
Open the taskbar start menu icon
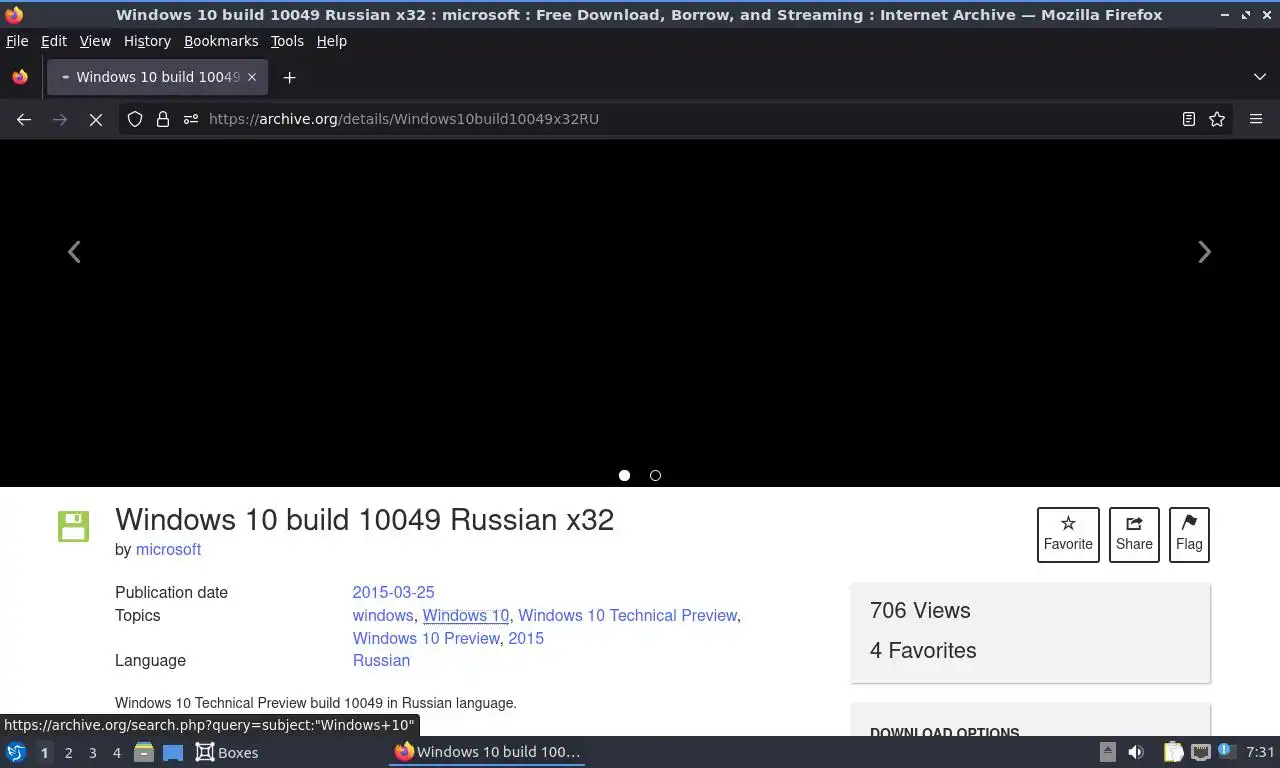[16, 752]
